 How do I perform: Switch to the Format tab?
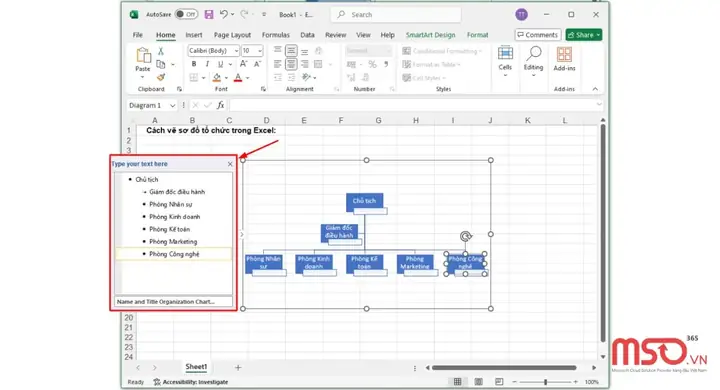point(478,35)
